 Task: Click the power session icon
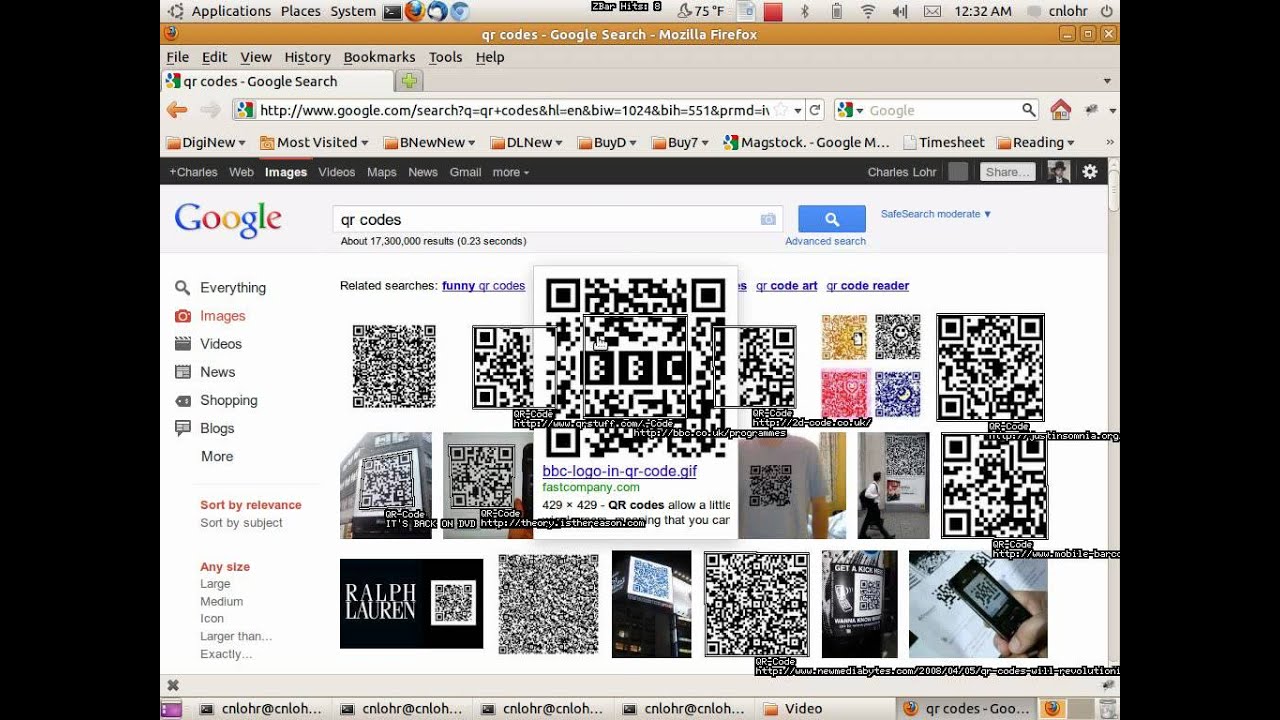(x=1107, y=11)
